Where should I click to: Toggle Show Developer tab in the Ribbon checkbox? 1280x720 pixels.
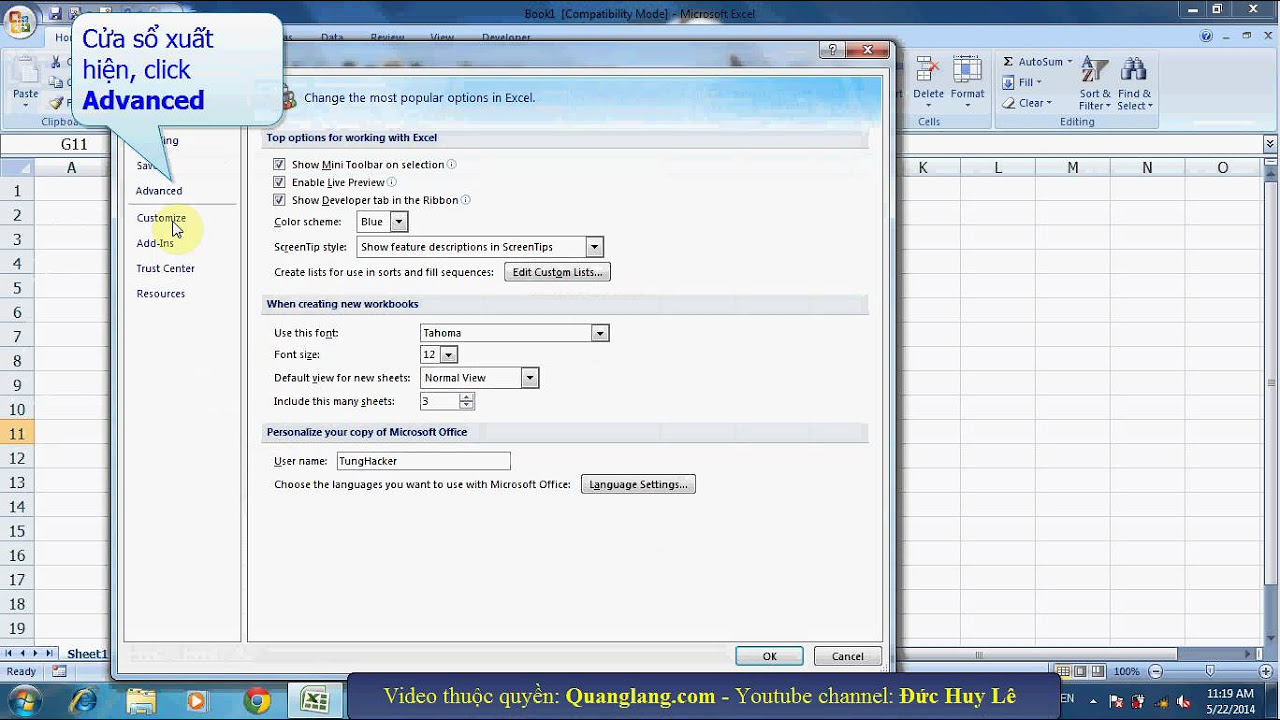click(x=279, y=200)
